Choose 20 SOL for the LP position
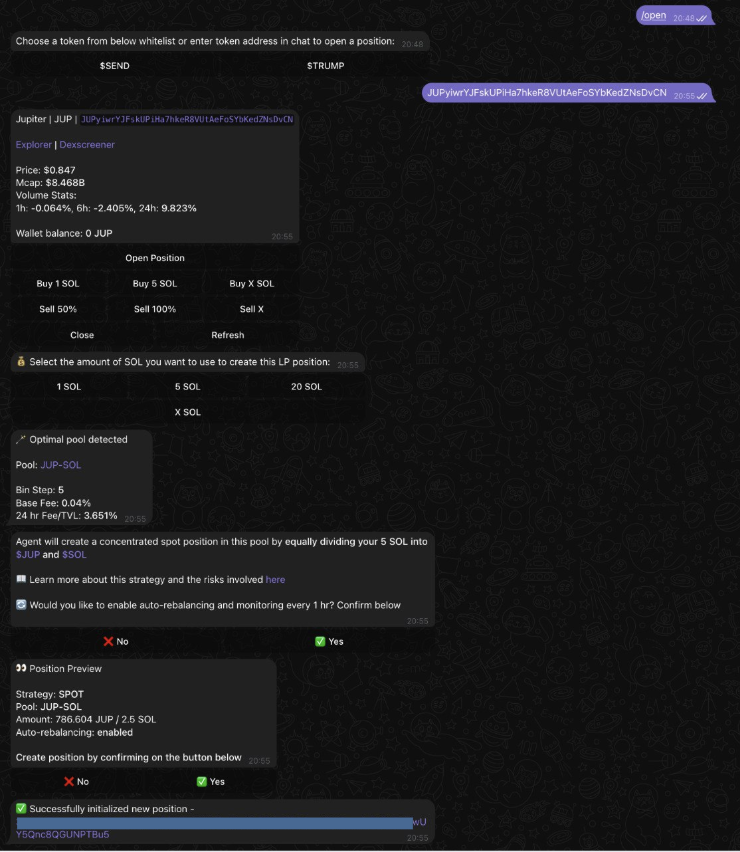This screenshot has height=852, width=740. tap(306, 387)
